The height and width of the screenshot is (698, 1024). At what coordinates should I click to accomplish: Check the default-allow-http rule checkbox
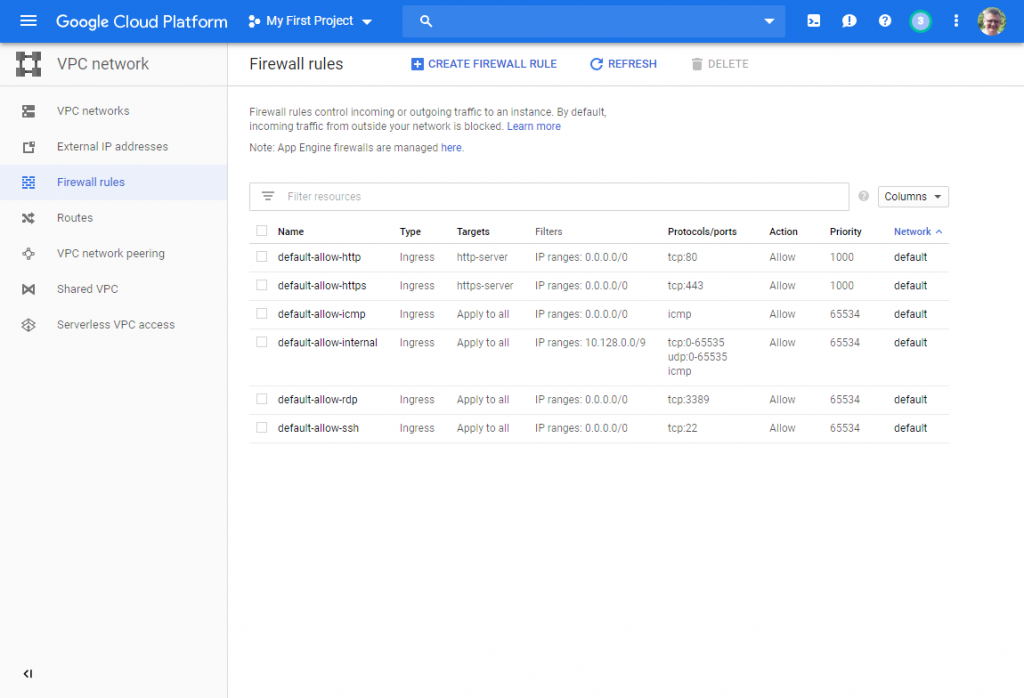click(262, 257)
